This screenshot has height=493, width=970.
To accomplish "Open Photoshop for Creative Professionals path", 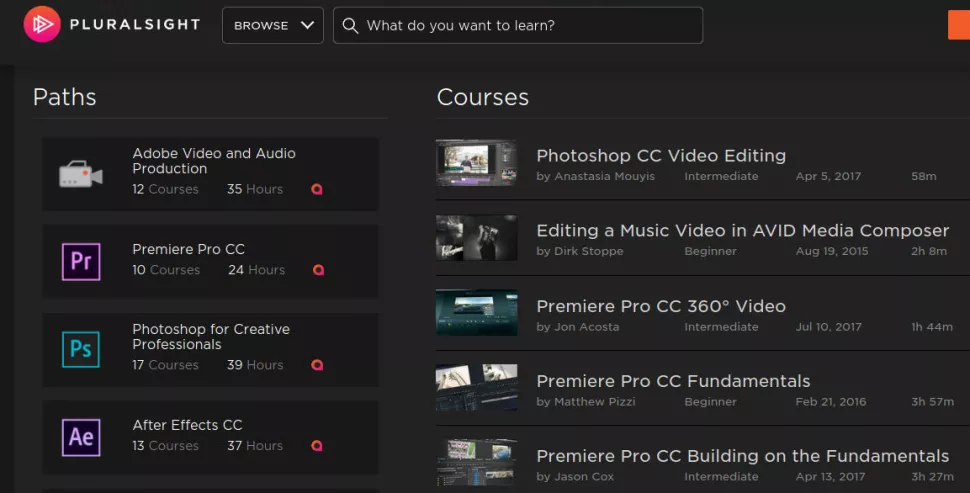I will coord(211,337).
